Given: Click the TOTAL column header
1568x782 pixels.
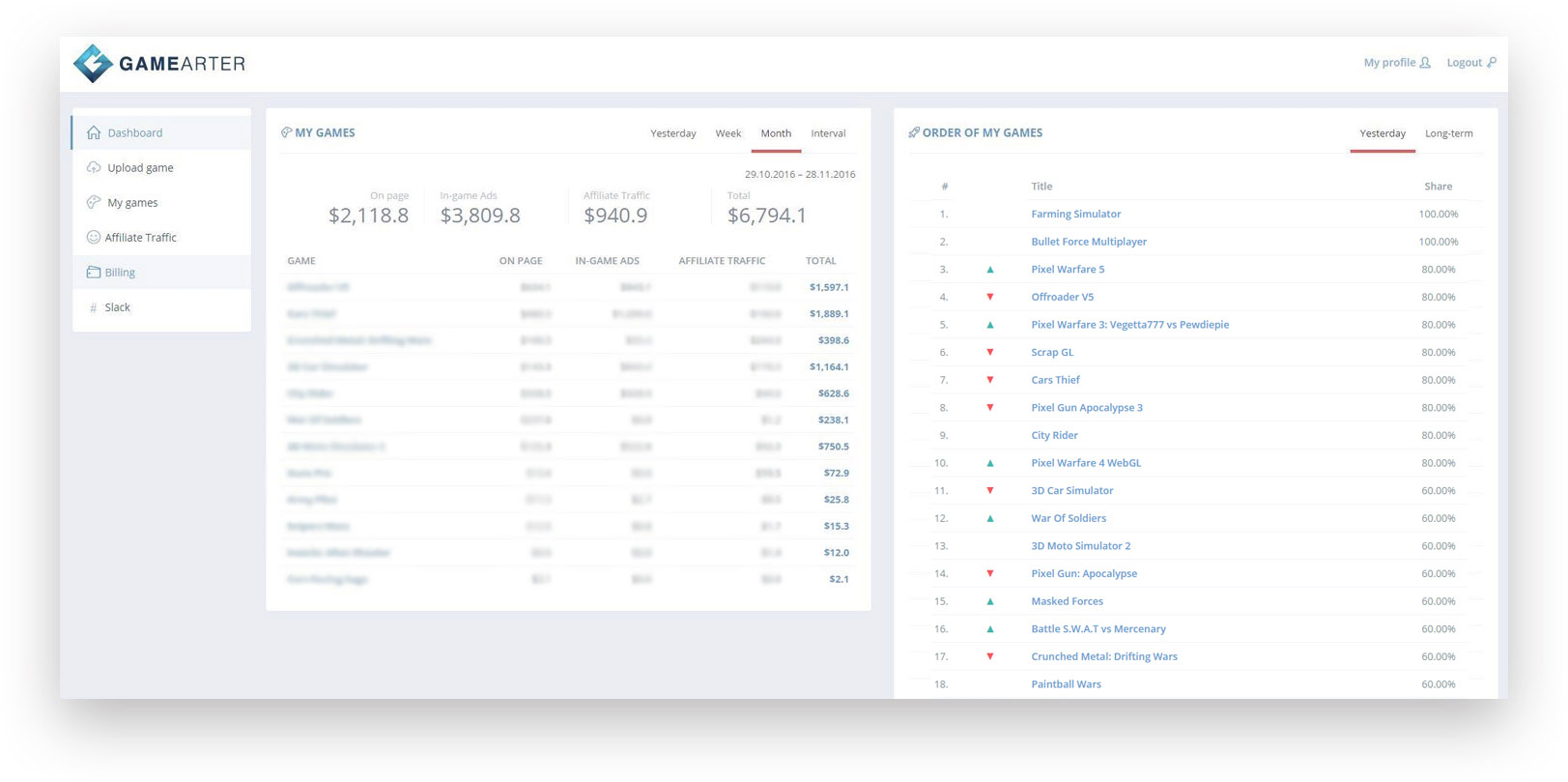Looking at the screenshot, I should pyautogui.click(x=821, y=261).
